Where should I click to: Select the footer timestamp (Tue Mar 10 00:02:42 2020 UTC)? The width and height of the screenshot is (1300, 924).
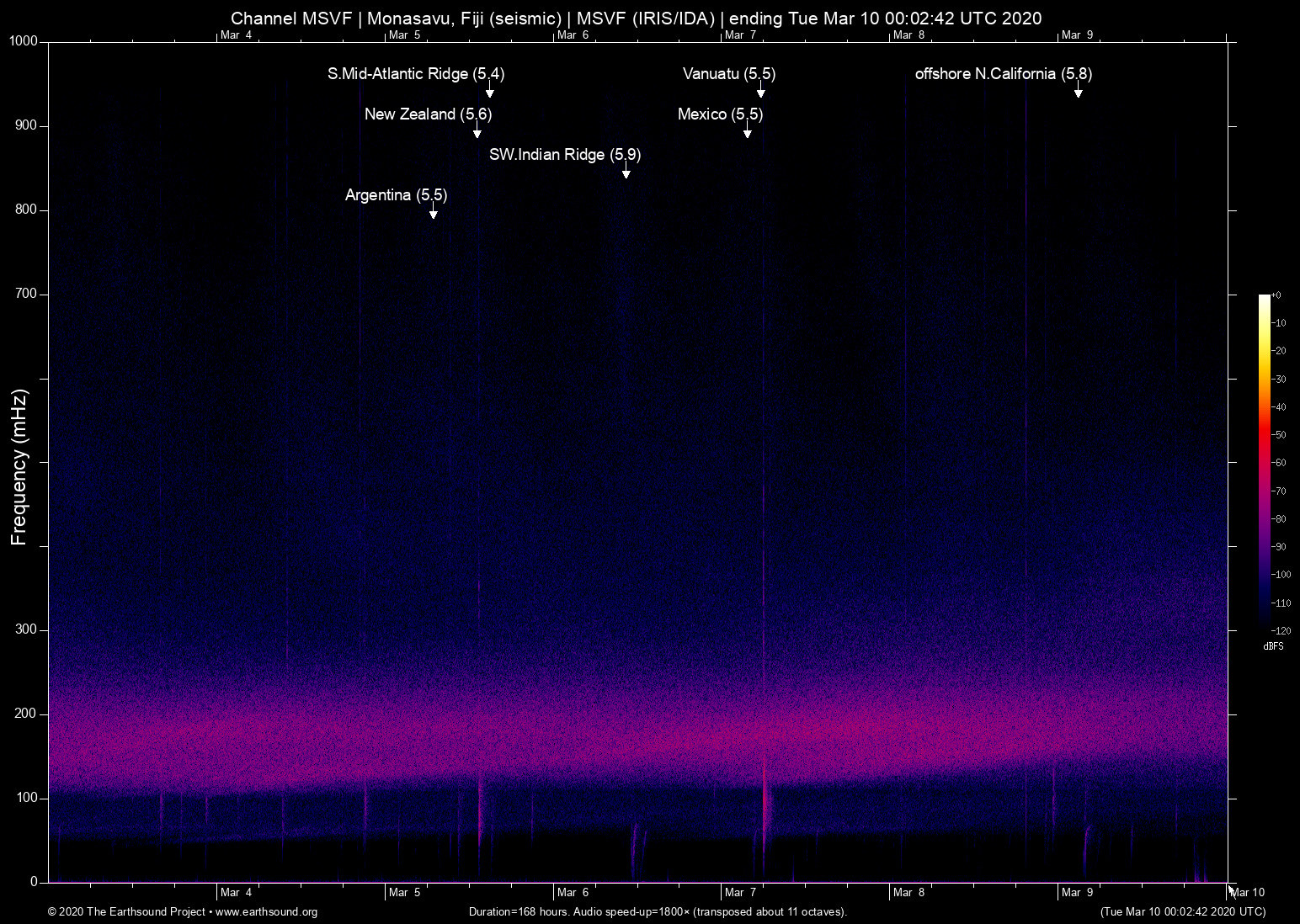[x=1183, y=912]
